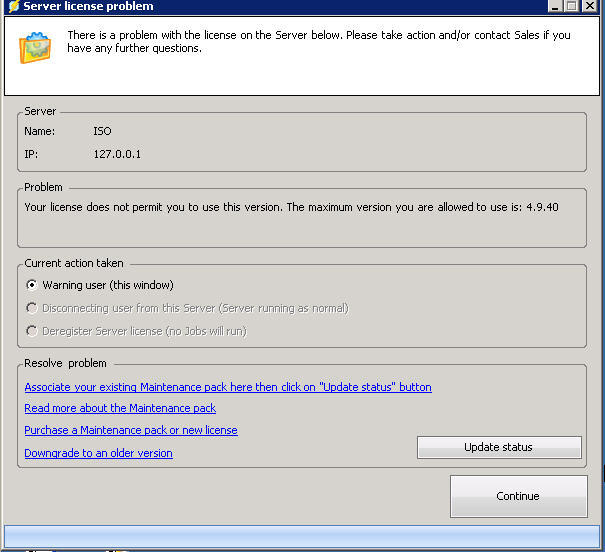This screenshot has height=552, width=605.
Task: Select the Warning user radio option
Action: 32,285
